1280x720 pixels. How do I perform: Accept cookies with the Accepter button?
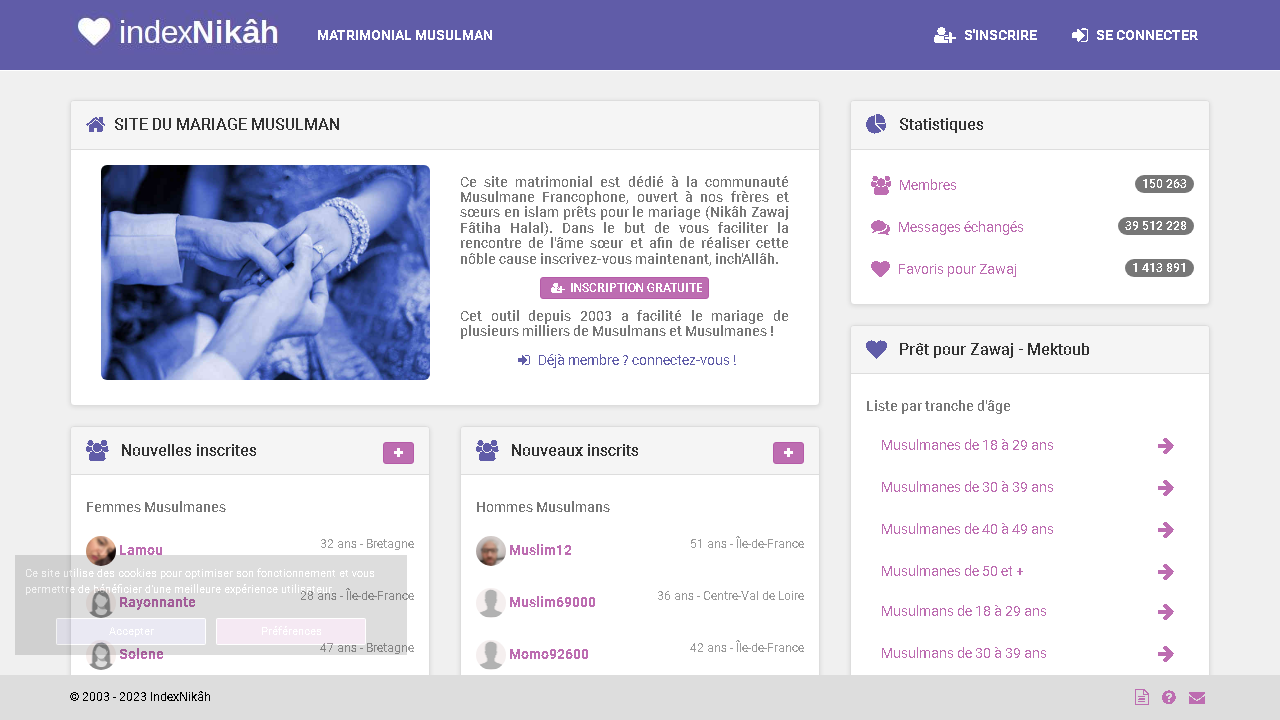pyautogui.click(x=131, y=631)
